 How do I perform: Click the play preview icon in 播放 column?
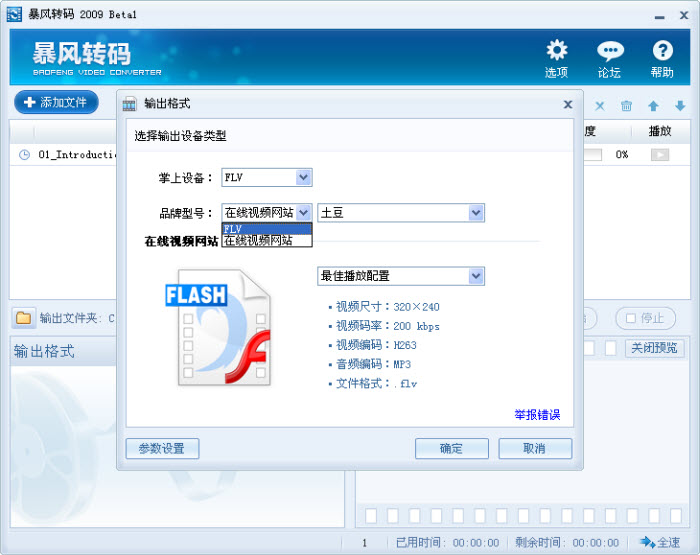(660, 155)
